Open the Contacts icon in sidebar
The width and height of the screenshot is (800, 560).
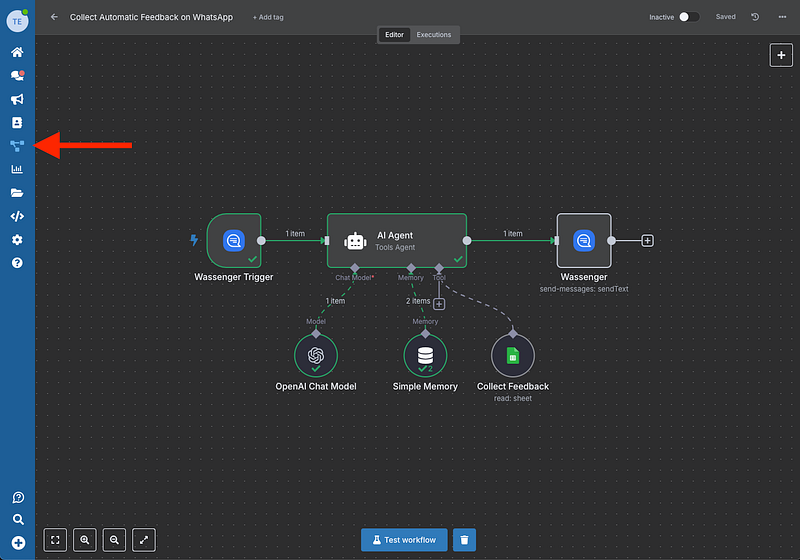click(17, 123)
